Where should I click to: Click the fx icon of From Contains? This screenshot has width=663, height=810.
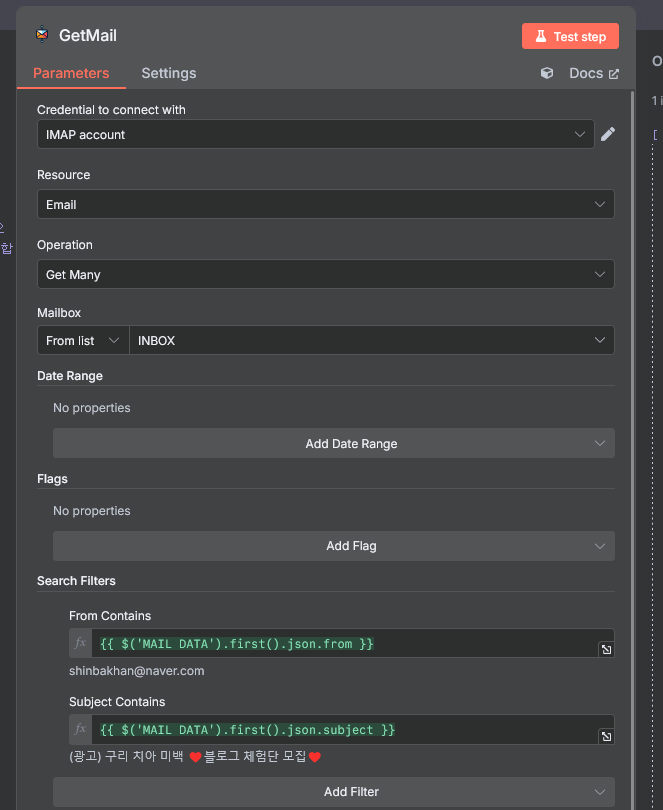coord(81,643)
